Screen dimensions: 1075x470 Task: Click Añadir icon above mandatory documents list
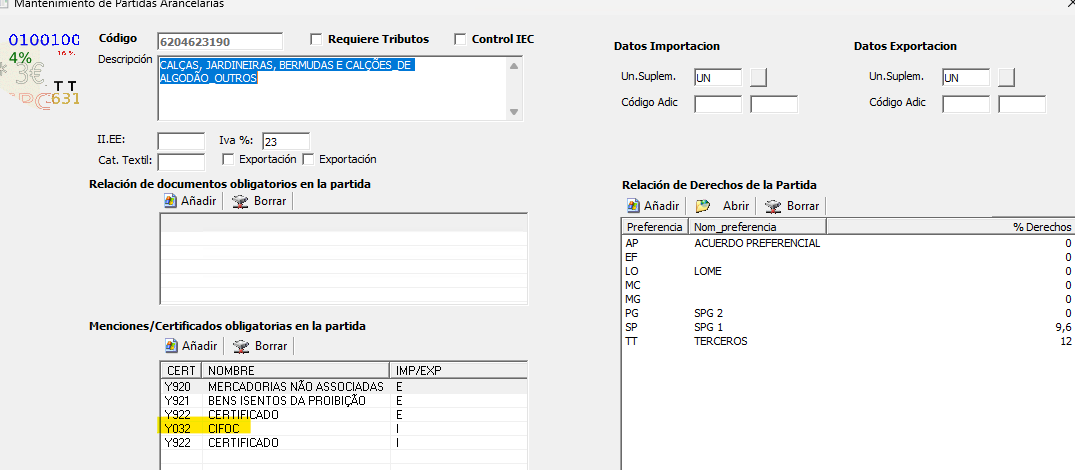coord(171,201)
